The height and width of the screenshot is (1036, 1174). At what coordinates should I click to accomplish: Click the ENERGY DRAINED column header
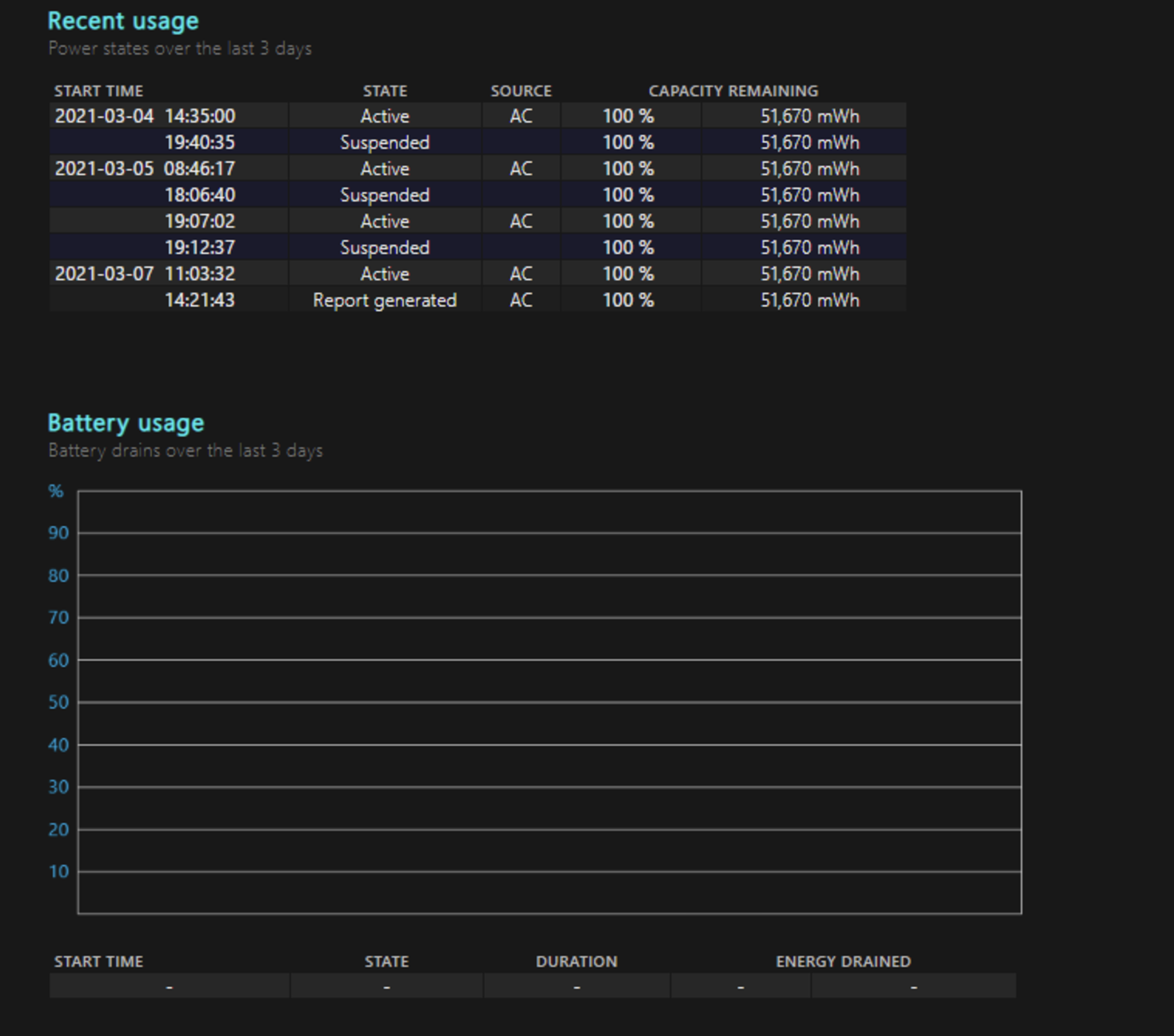[843, 962]
